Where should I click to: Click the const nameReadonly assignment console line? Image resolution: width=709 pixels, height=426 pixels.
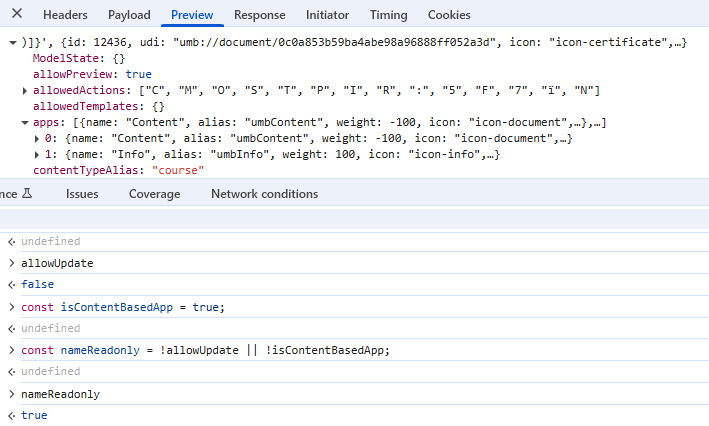200,350
